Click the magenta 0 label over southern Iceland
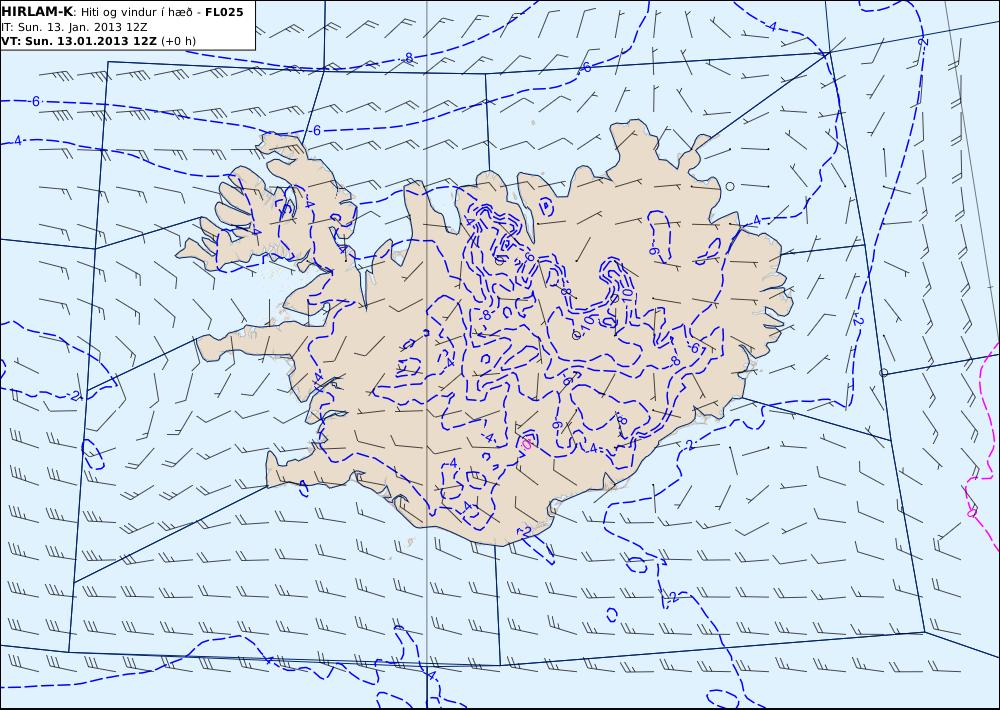This screenshot has width=1000, height=710. pos(527,443)
